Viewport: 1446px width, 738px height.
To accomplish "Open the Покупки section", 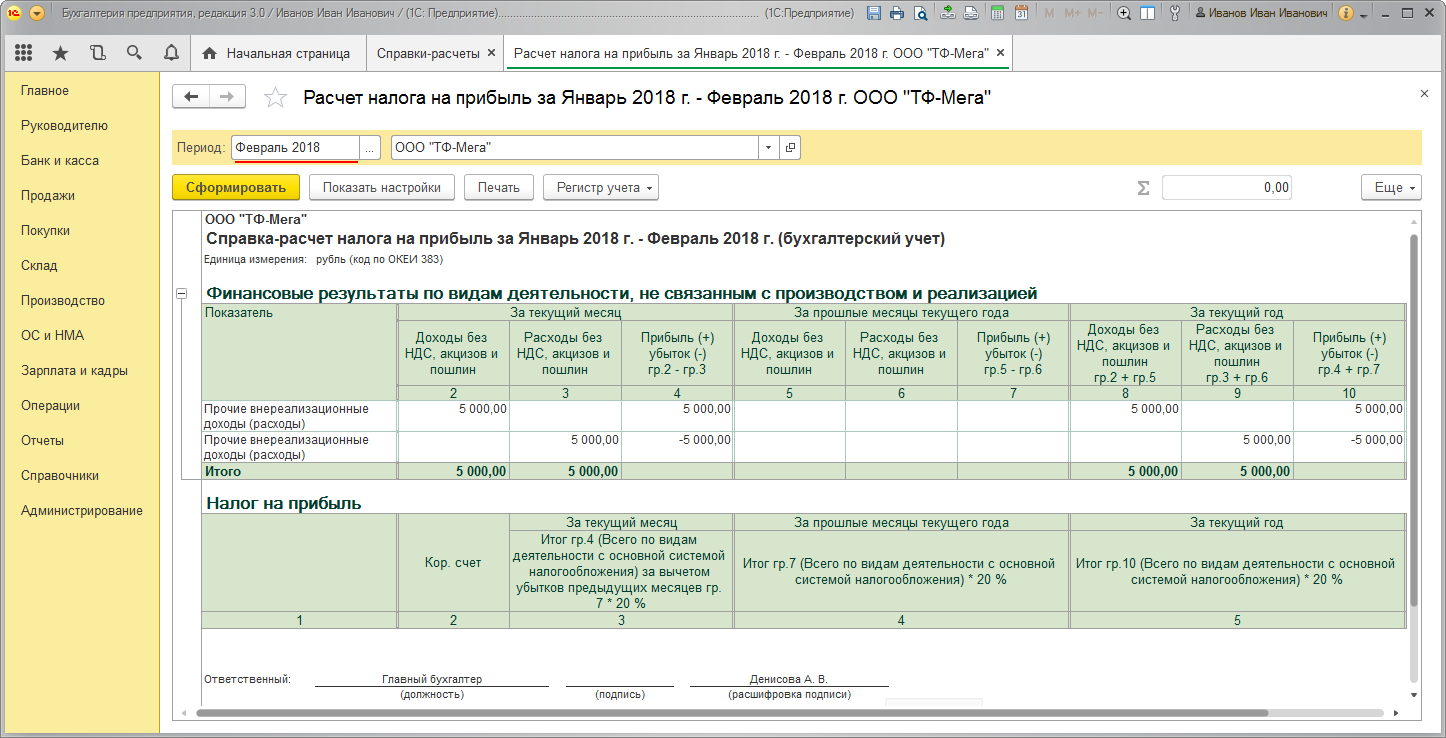I will coord(45,231).
